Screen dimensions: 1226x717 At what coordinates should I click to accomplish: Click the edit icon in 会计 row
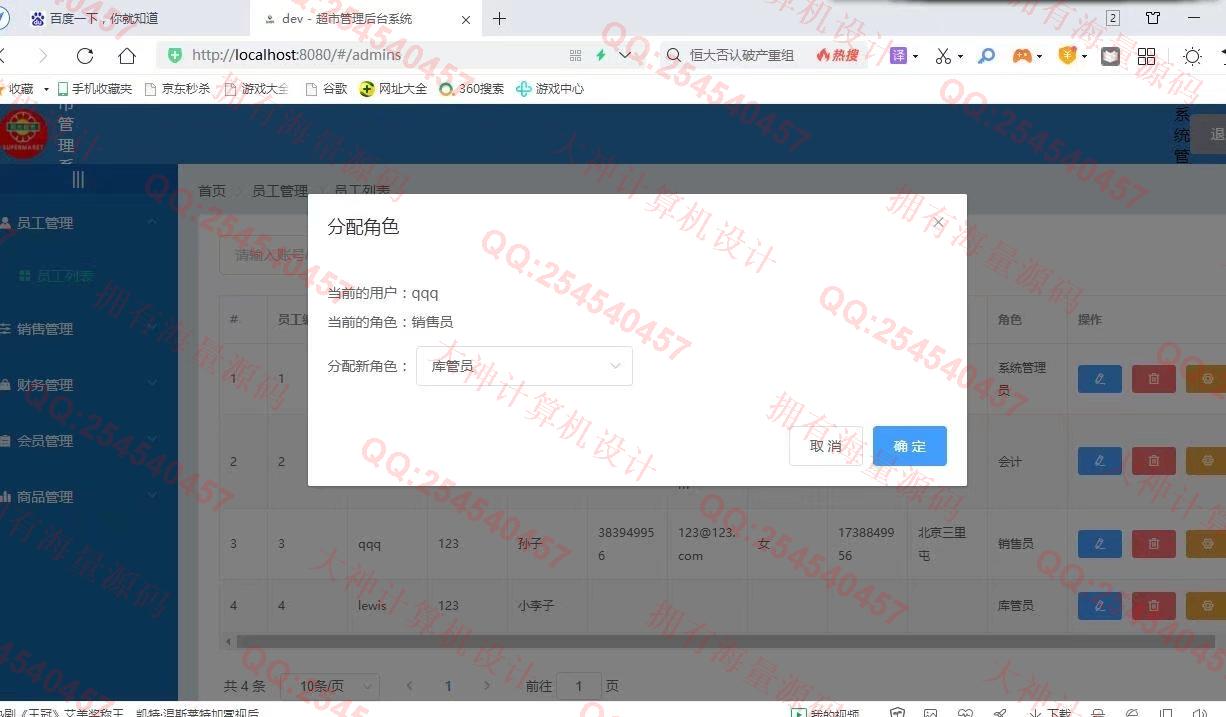coord(1100,461)
